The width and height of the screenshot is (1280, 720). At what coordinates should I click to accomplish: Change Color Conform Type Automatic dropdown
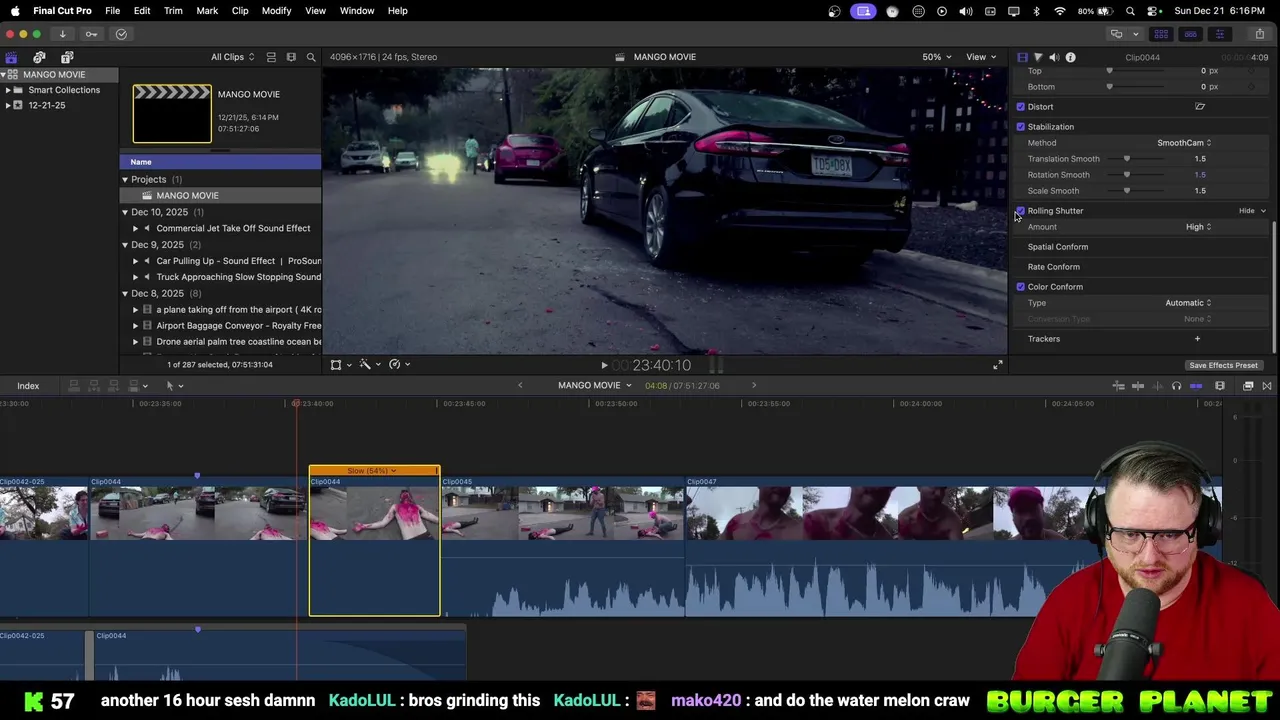[1188, 303]
